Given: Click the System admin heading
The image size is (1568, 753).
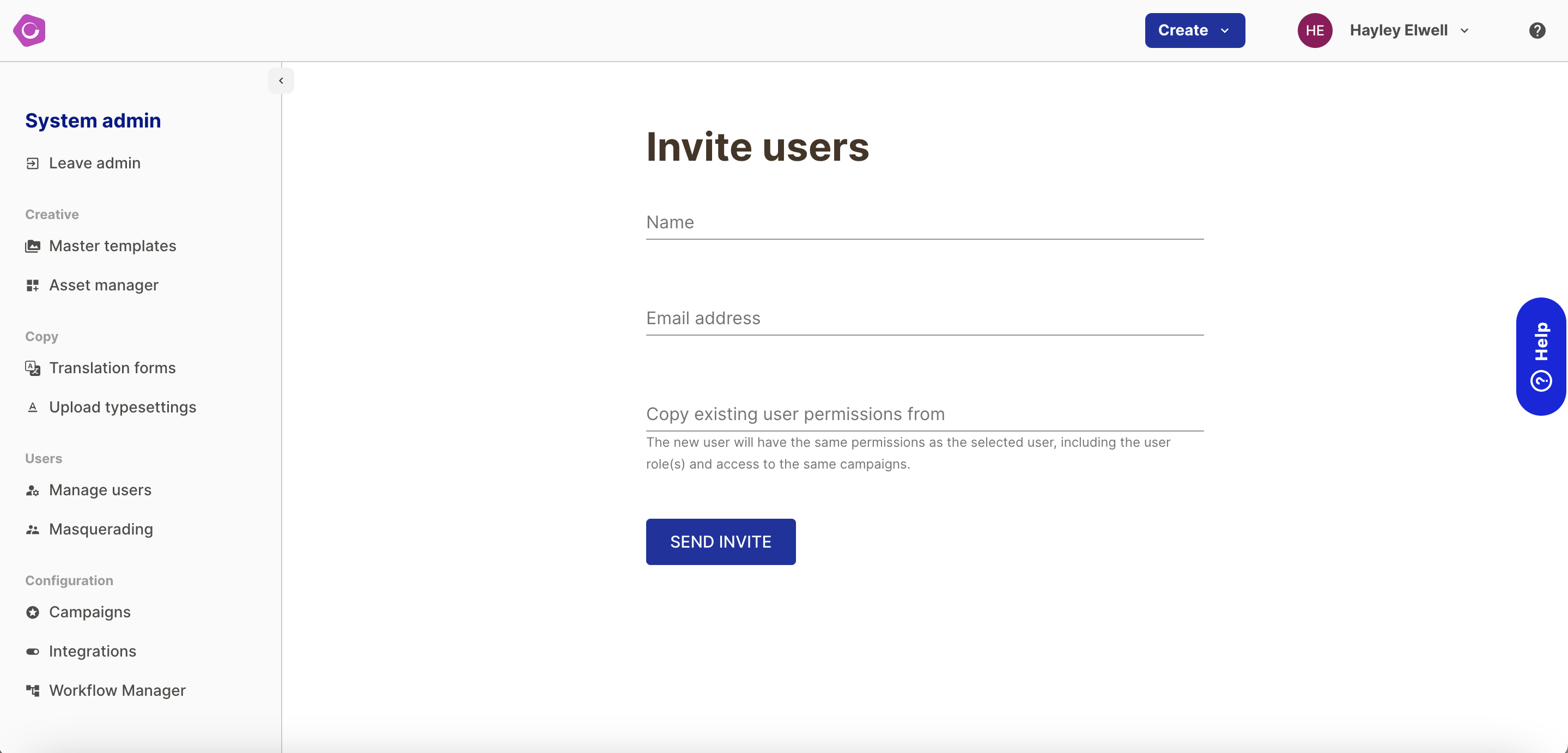Looking at the screenshot, I should pos(93,120).
